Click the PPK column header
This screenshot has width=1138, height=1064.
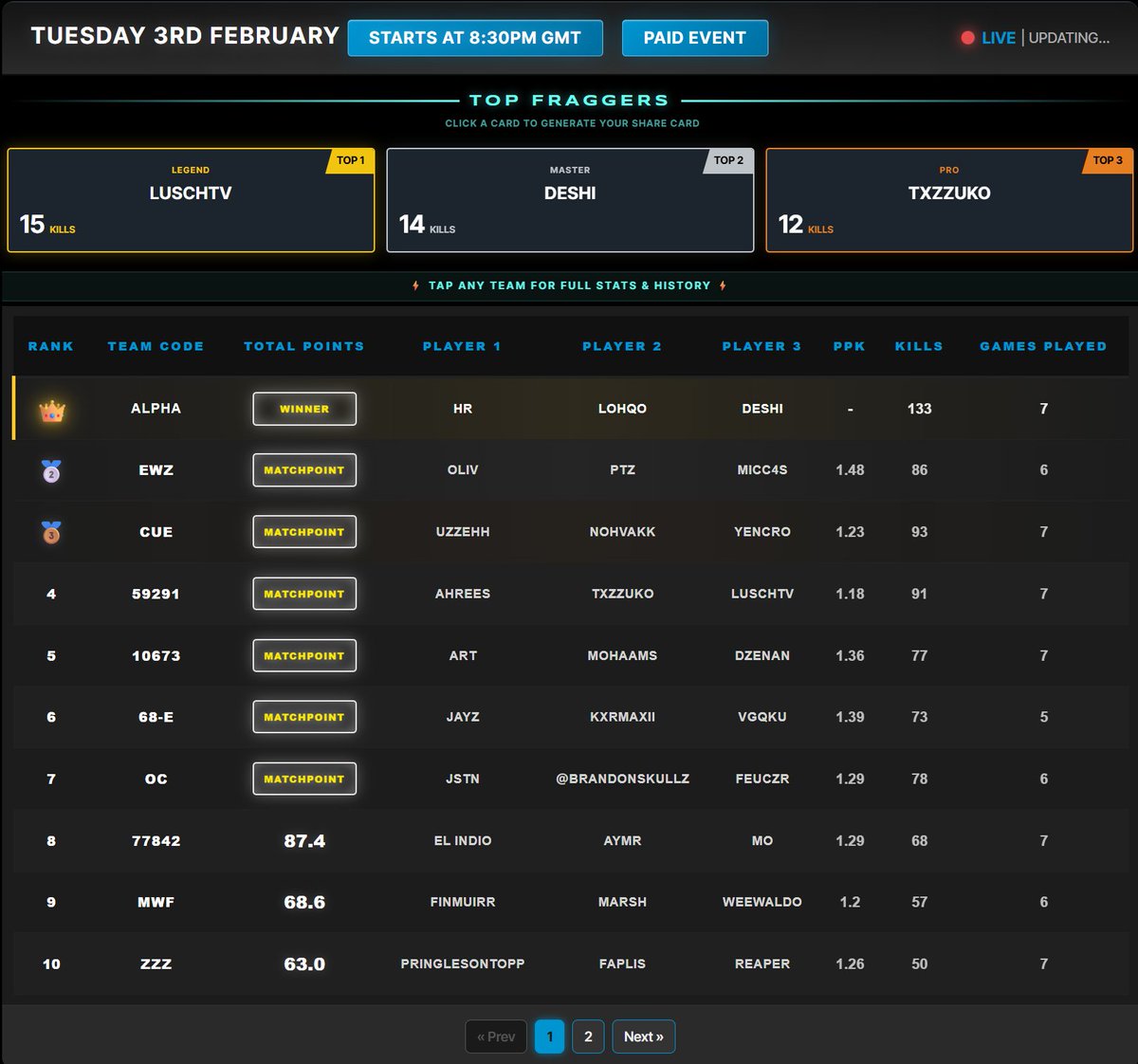click(x=850, y=346)
